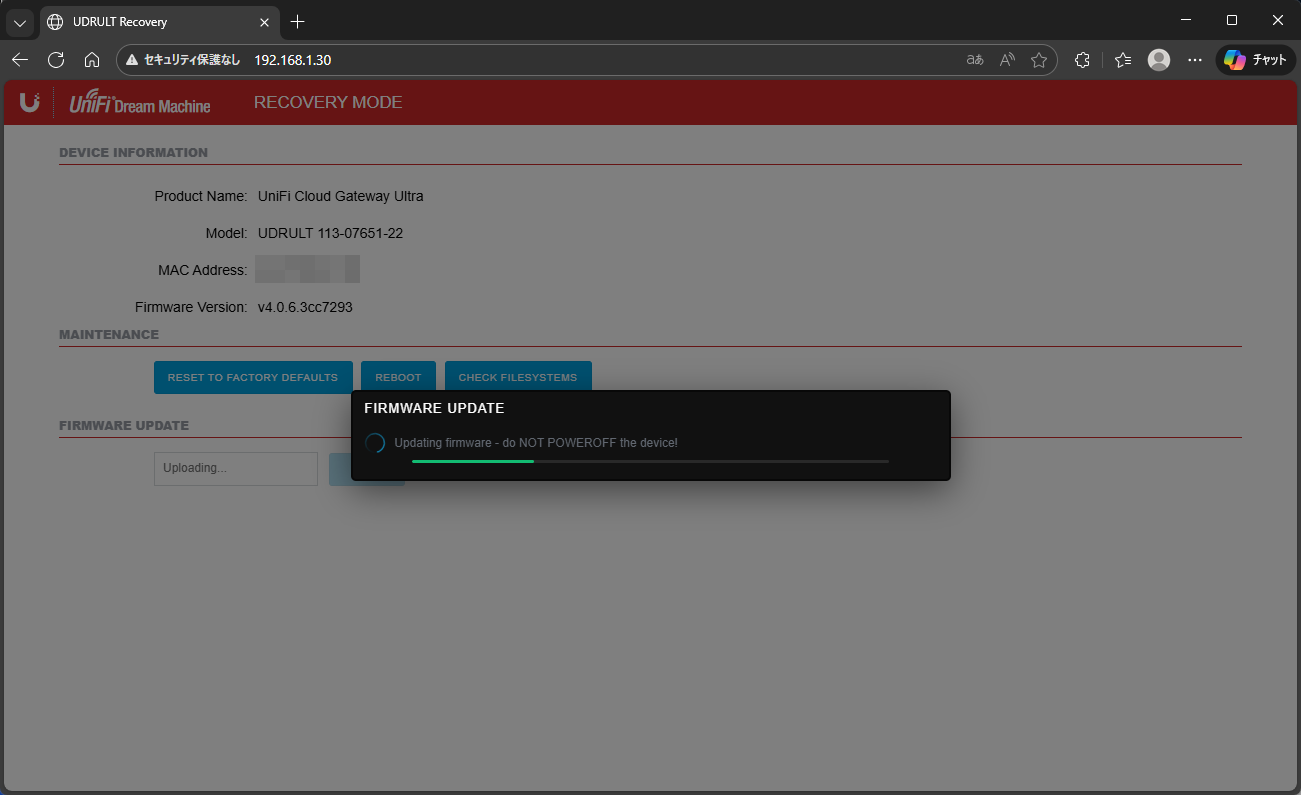The image size is (1301, 795).
Task: Click the Ubiquiti logo in header
Action: coord(29,102)
